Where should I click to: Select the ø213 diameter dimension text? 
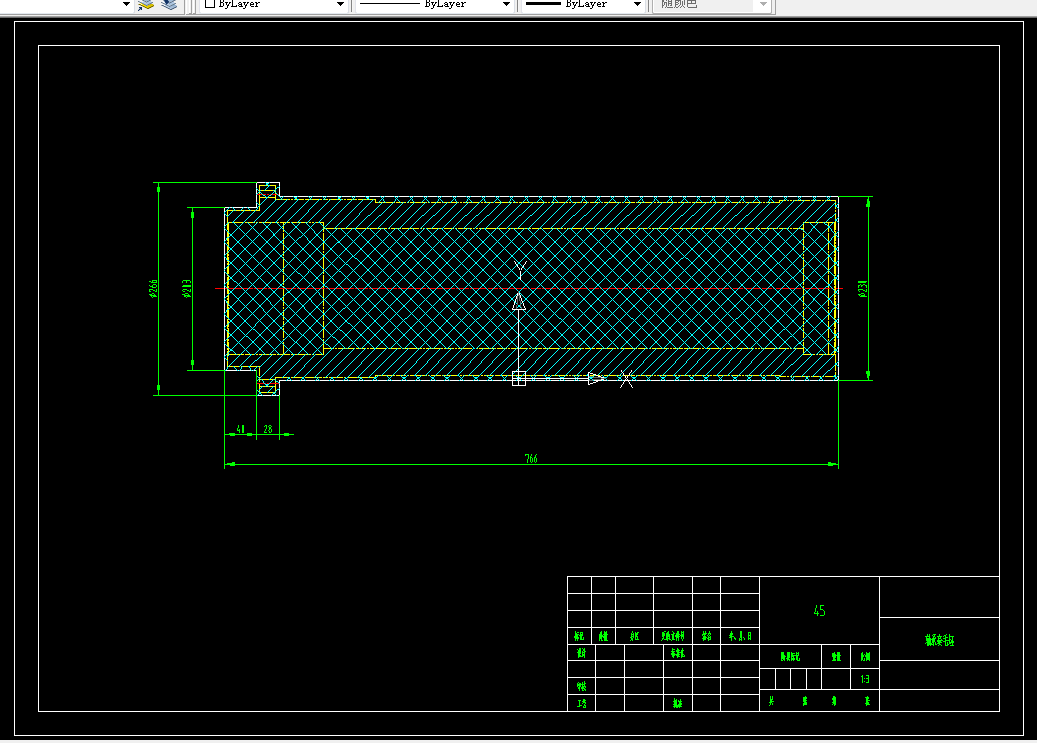coord(187,288)
